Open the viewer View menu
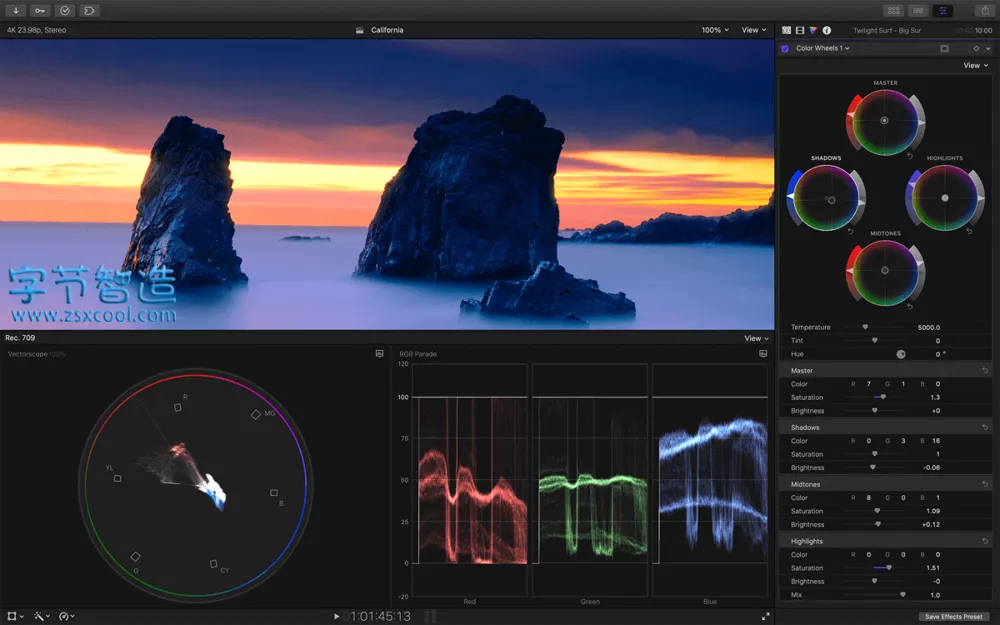Screen dimensions: 1000x625 [x=753, y=30]
